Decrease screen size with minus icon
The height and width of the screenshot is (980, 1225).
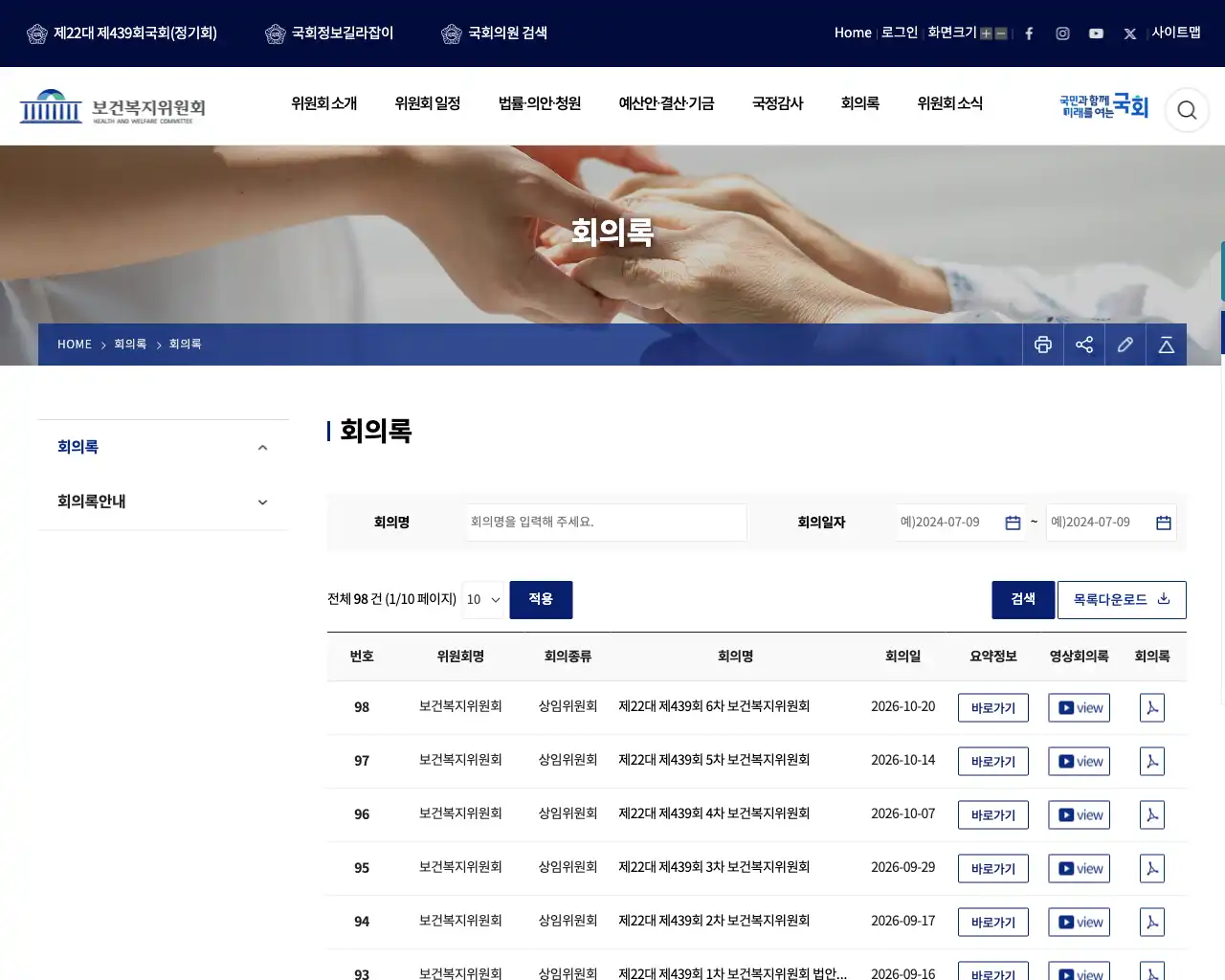point(1001,33)
